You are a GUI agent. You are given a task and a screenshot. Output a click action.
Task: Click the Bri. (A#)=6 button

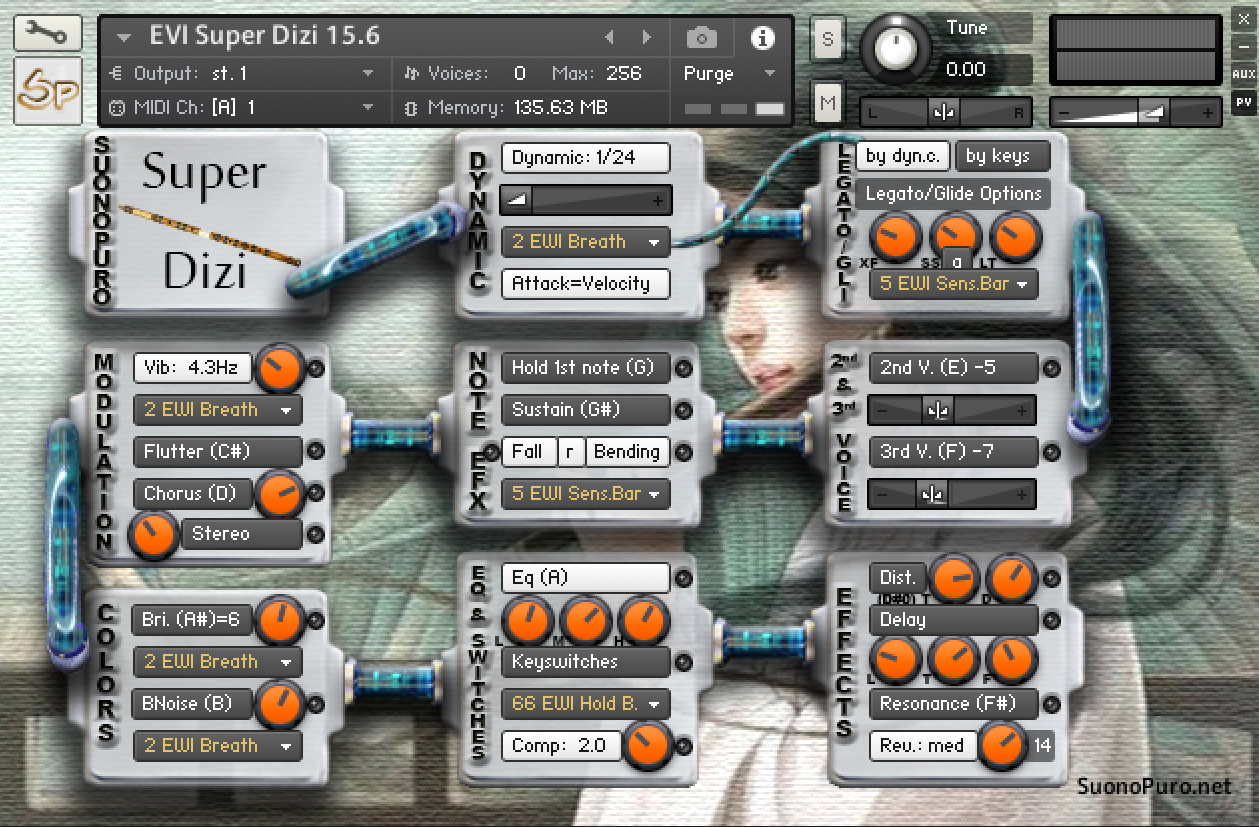coord(192,620)
